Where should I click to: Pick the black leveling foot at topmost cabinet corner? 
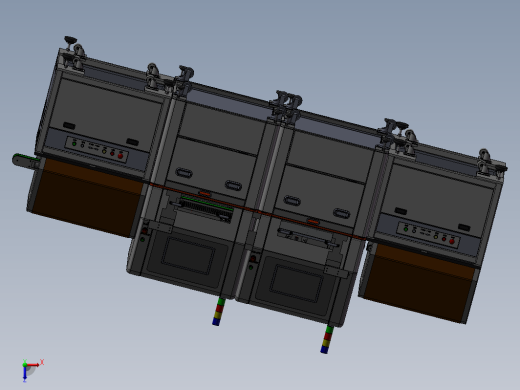(x=70, y=40)
